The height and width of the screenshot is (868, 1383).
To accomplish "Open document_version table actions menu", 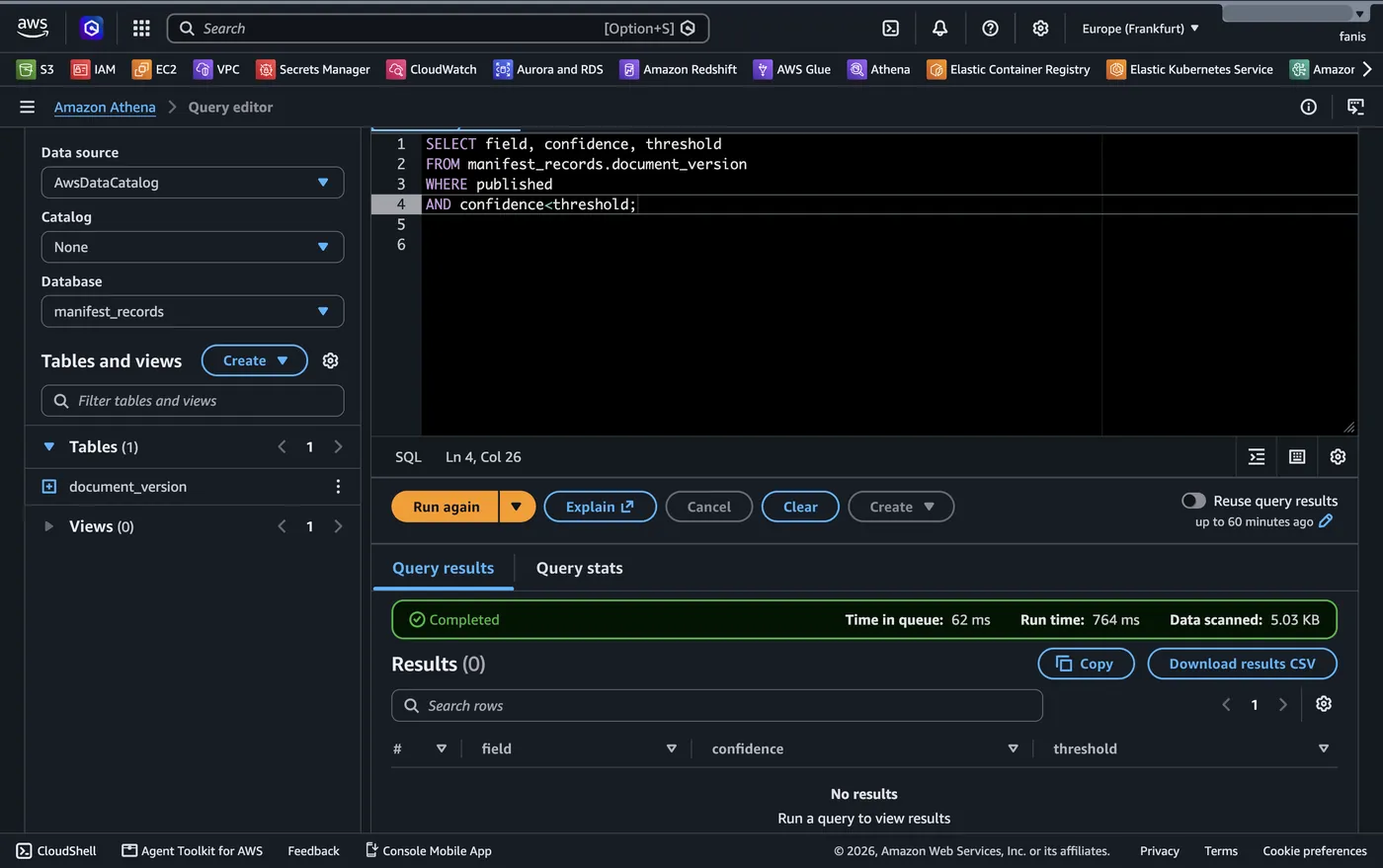I will pyautogui.click(x=338, y=486).
